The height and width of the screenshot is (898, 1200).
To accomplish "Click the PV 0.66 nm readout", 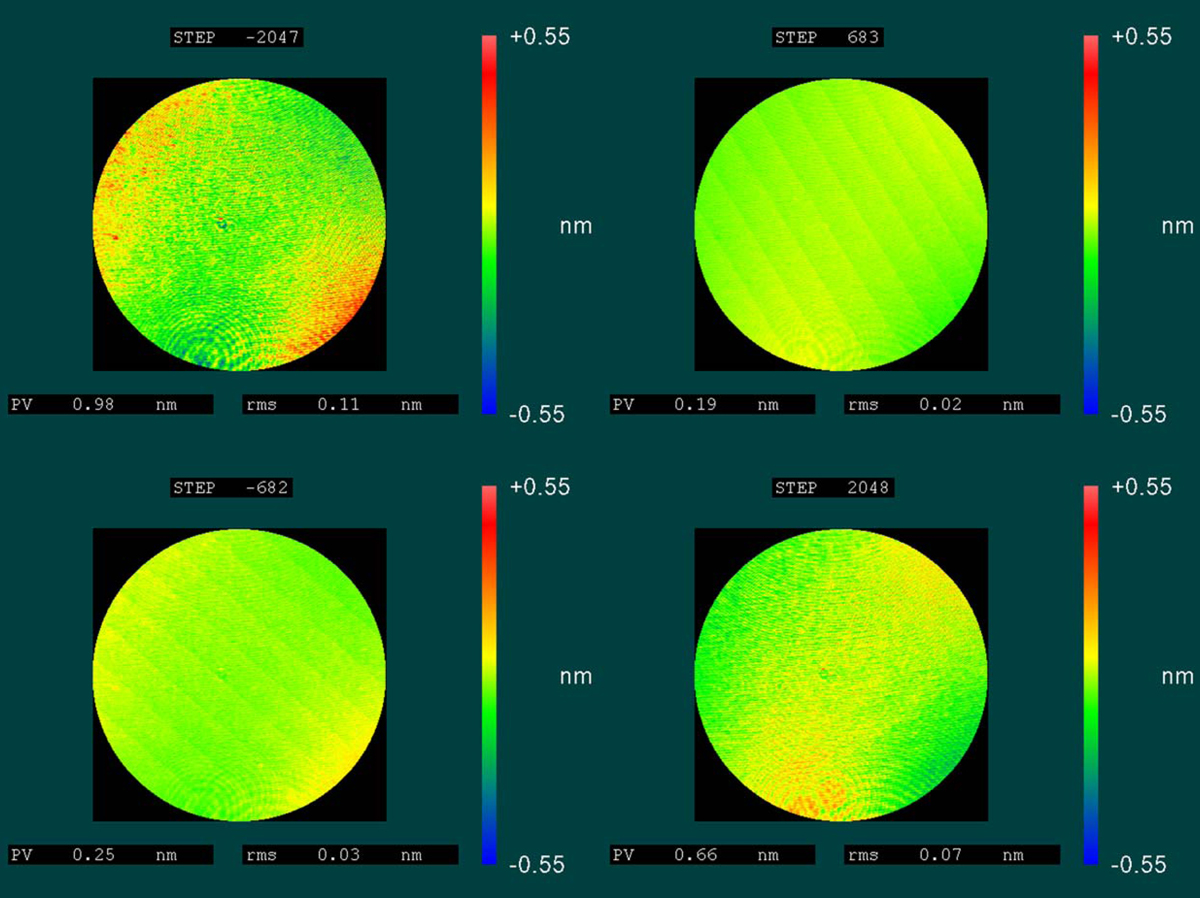I will tap(712, 855).
